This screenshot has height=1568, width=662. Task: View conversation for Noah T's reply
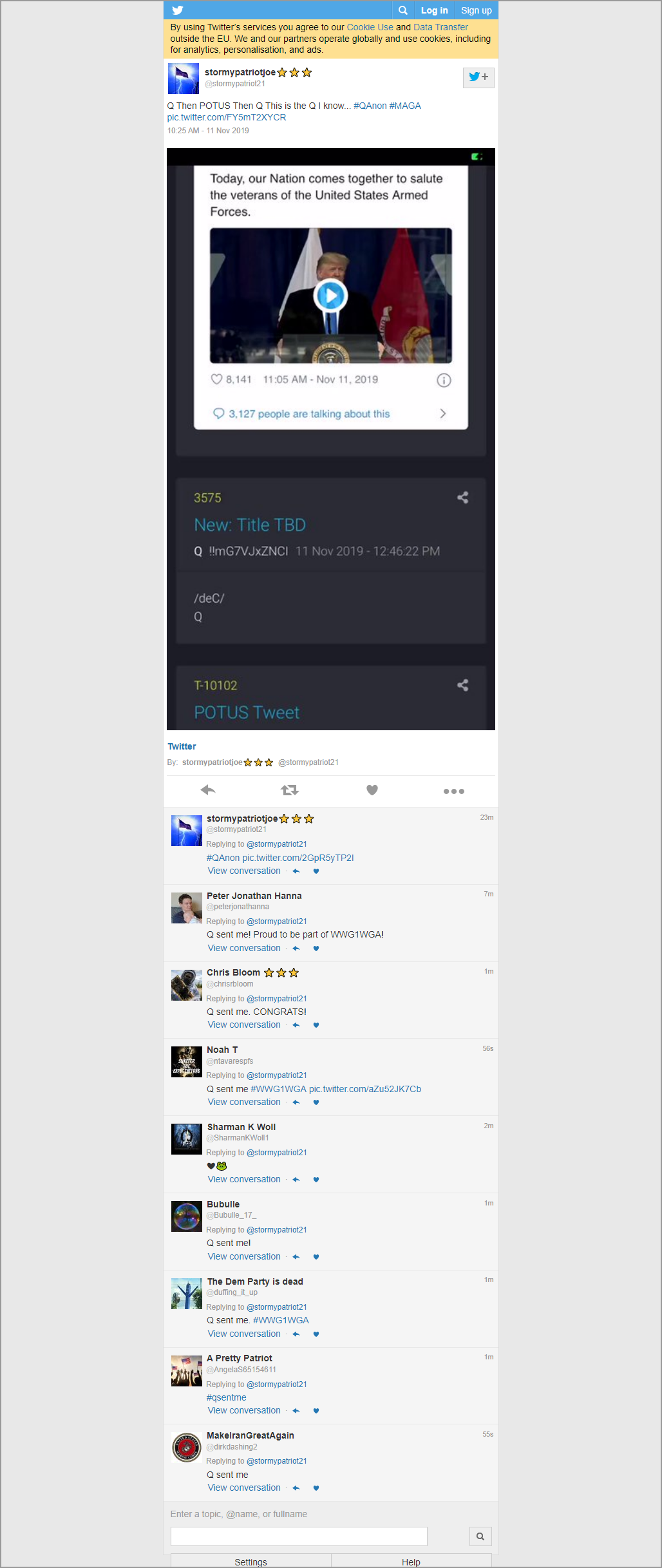[244, 1102]
